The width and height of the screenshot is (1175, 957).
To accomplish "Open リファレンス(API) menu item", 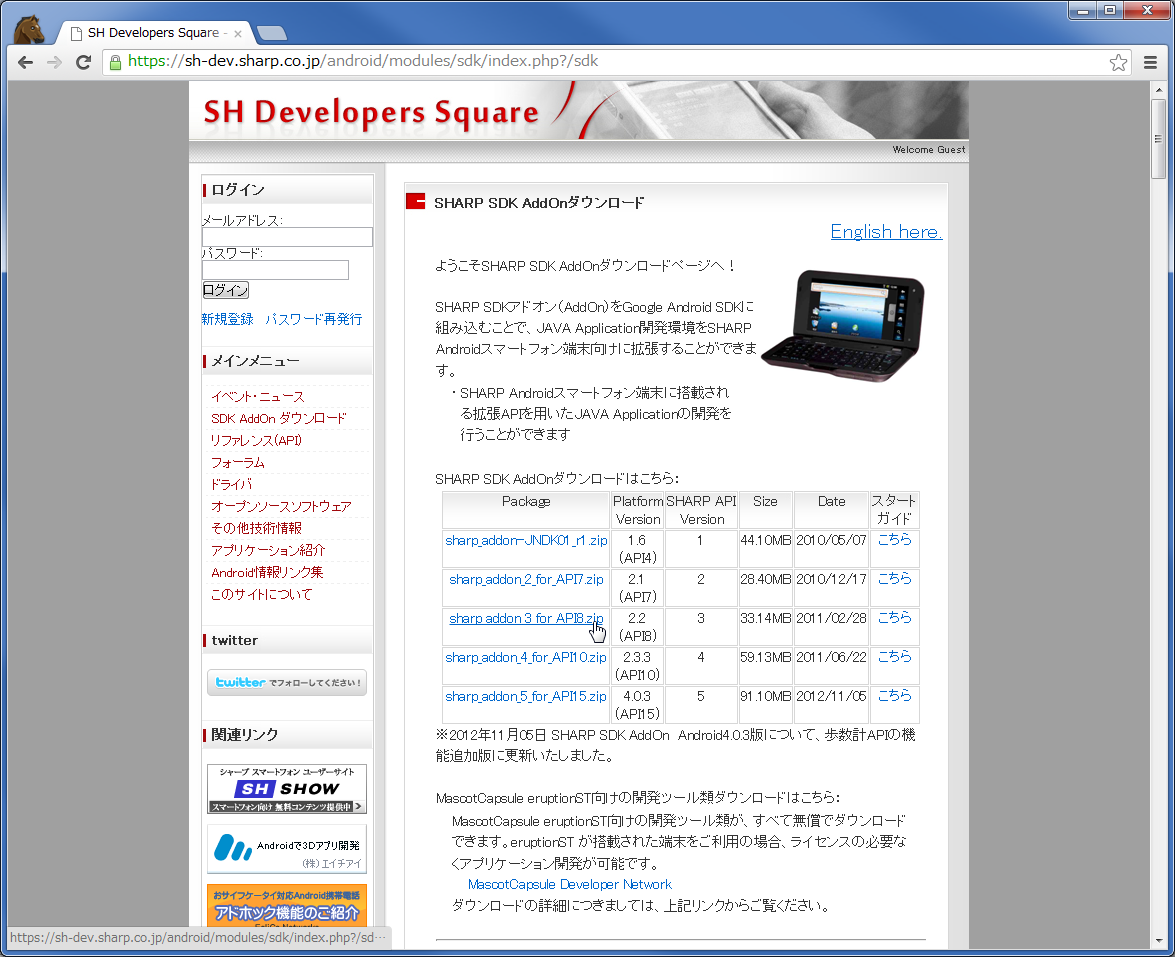I will [256, 441].
